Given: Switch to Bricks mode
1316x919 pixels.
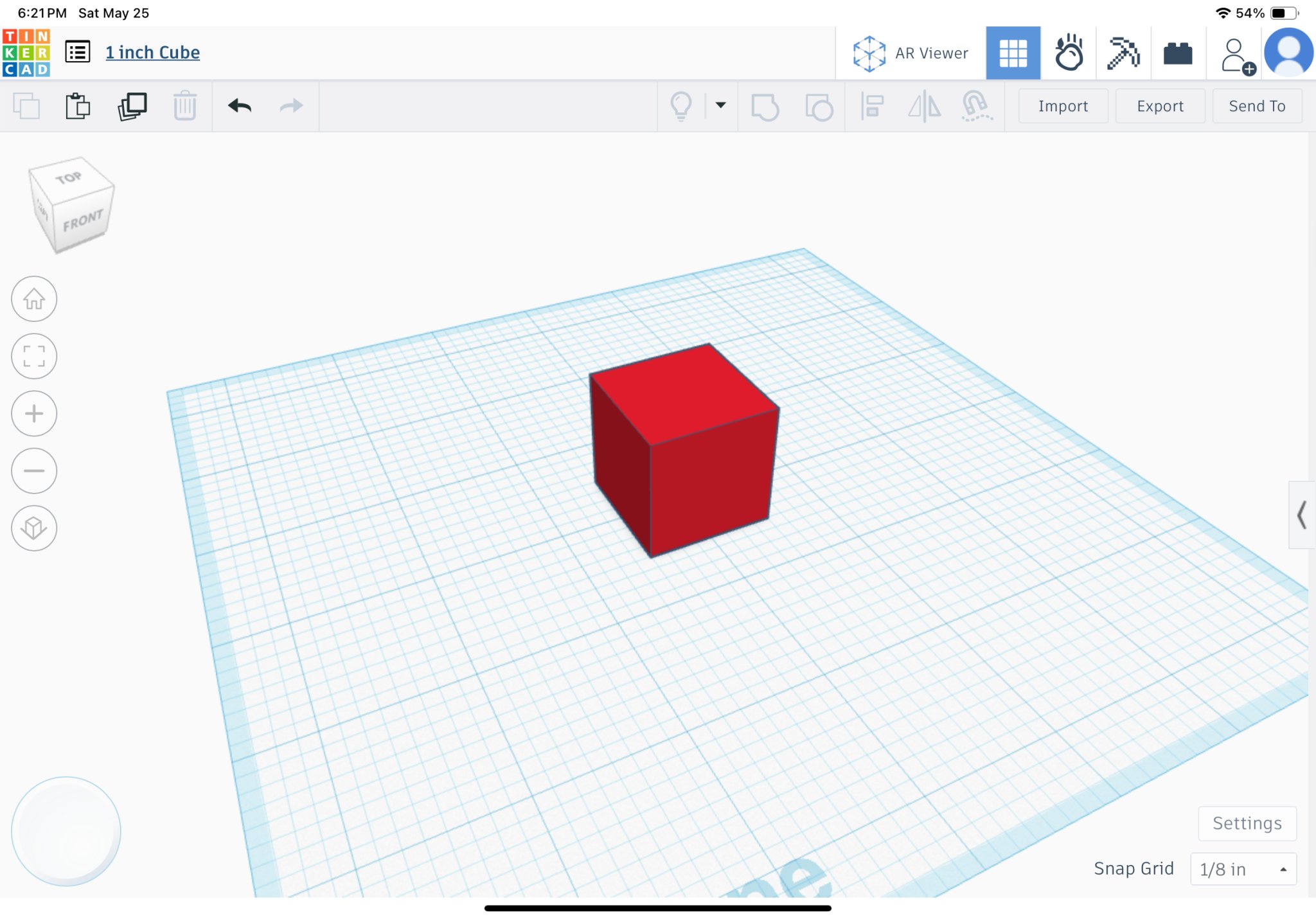Looking at the screenshot, I should click(x=1177, y=53).
